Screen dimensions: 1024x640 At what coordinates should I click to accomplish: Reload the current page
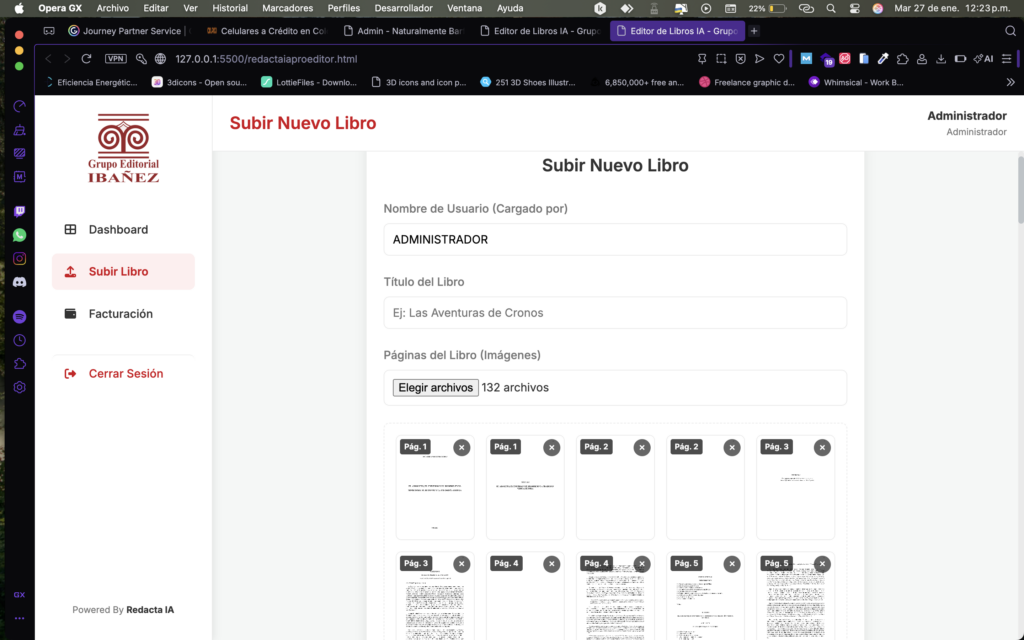point(87,59)
